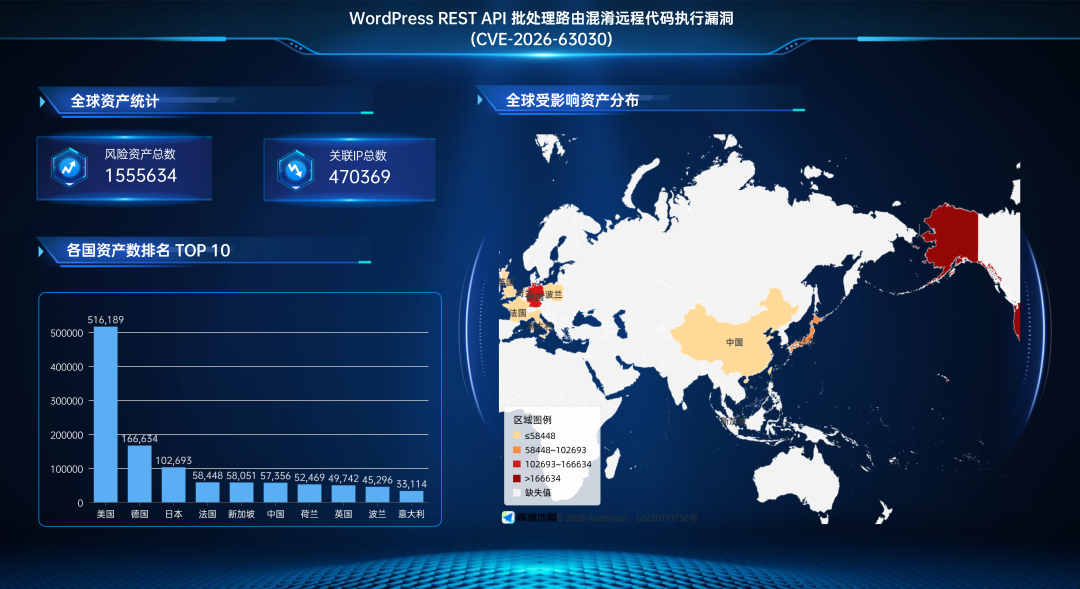The height and width of the screenshot is (589, 1080).
Task: Click the 中国 bar in the chart
Action: (276, 493)
